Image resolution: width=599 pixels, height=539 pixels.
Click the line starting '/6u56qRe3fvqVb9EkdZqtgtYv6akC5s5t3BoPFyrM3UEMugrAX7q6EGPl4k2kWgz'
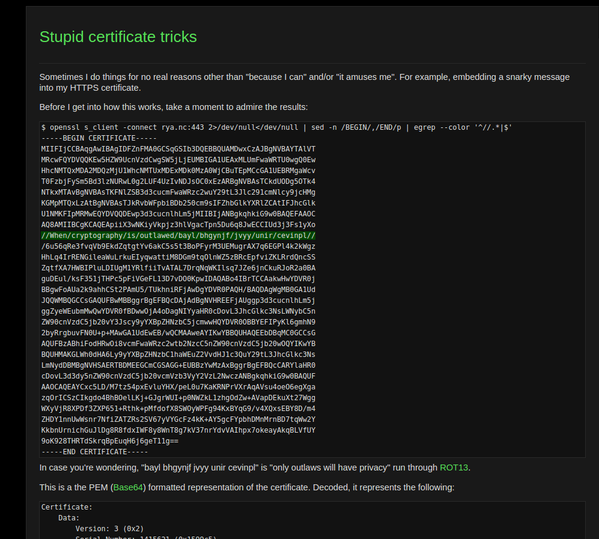[x=178, y=246]
